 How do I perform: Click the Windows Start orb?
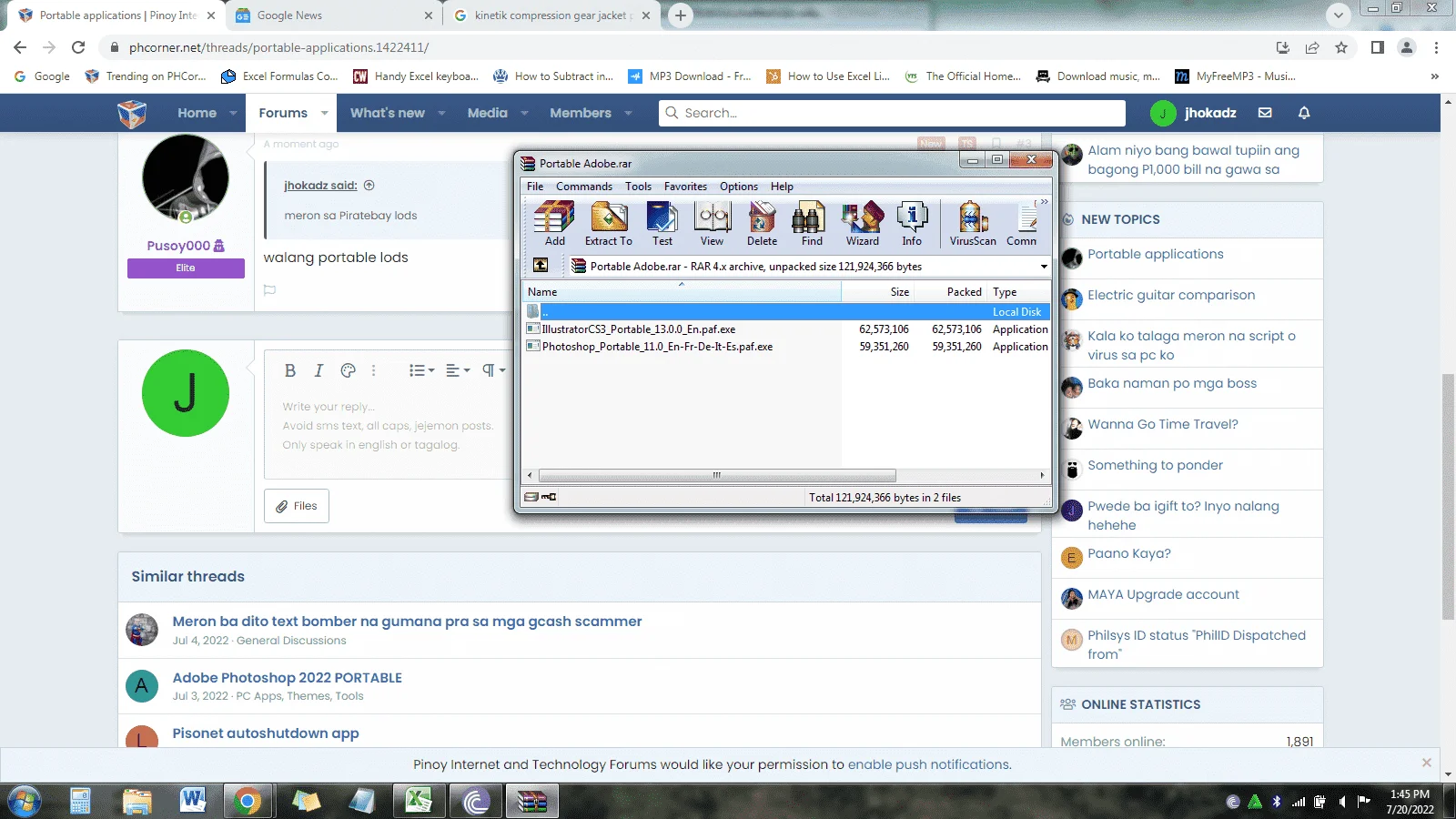point(24,802)
